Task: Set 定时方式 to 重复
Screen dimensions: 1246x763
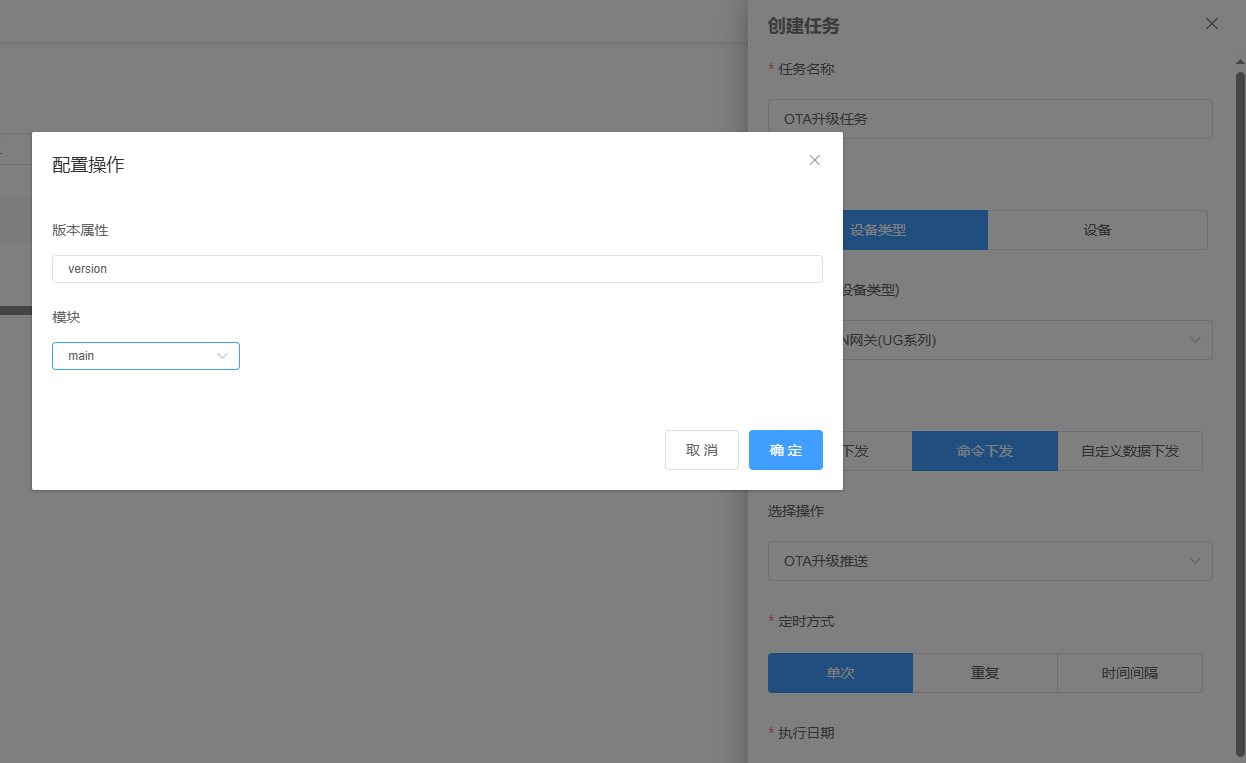Action: tap(985, 673)
